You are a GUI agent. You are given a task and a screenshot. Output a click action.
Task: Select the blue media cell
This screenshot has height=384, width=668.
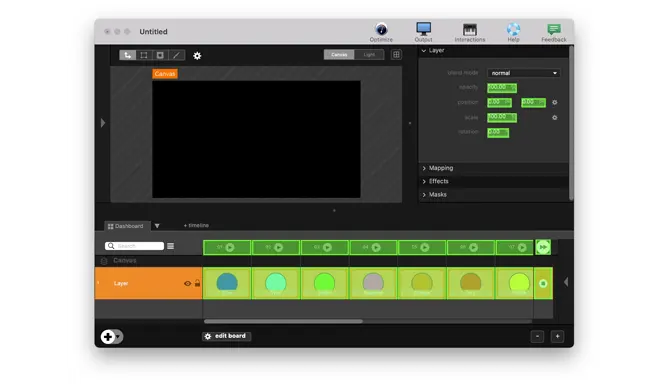[x=227, y=283]
